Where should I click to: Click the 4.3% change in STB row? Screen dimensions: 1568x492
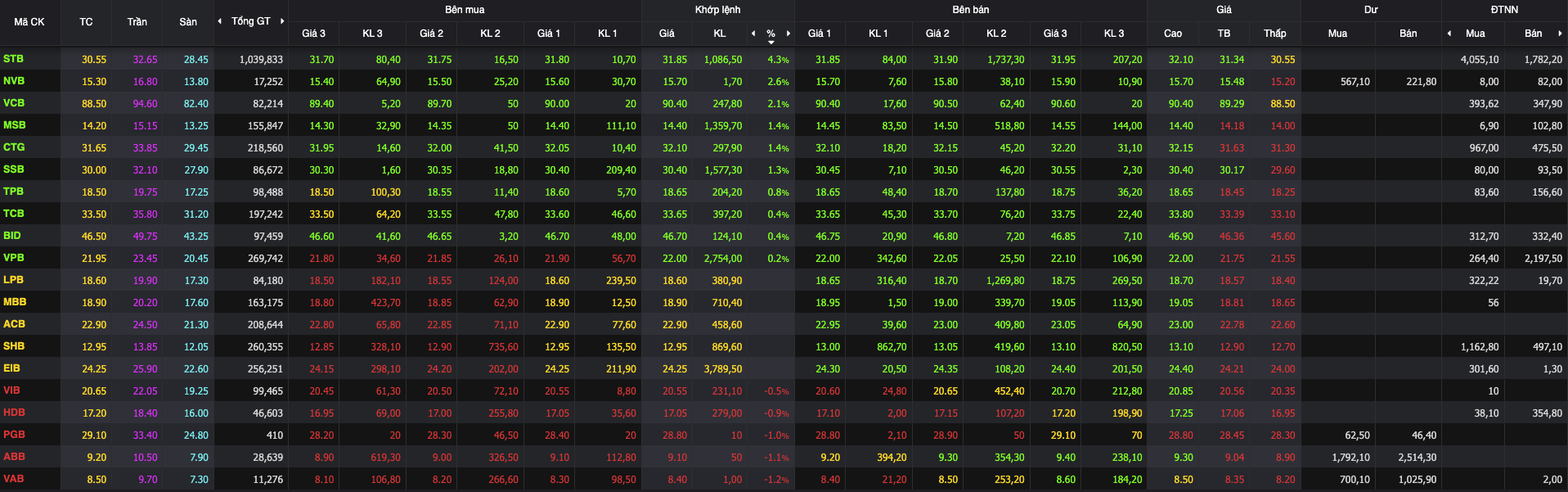coord(778,60)
